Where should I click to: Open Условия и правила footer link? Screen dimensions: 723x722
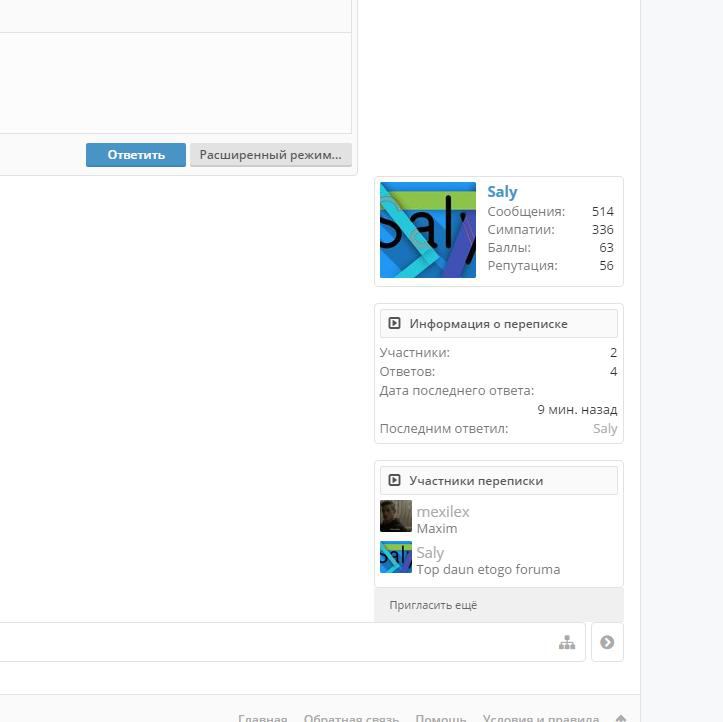point(540,718)
